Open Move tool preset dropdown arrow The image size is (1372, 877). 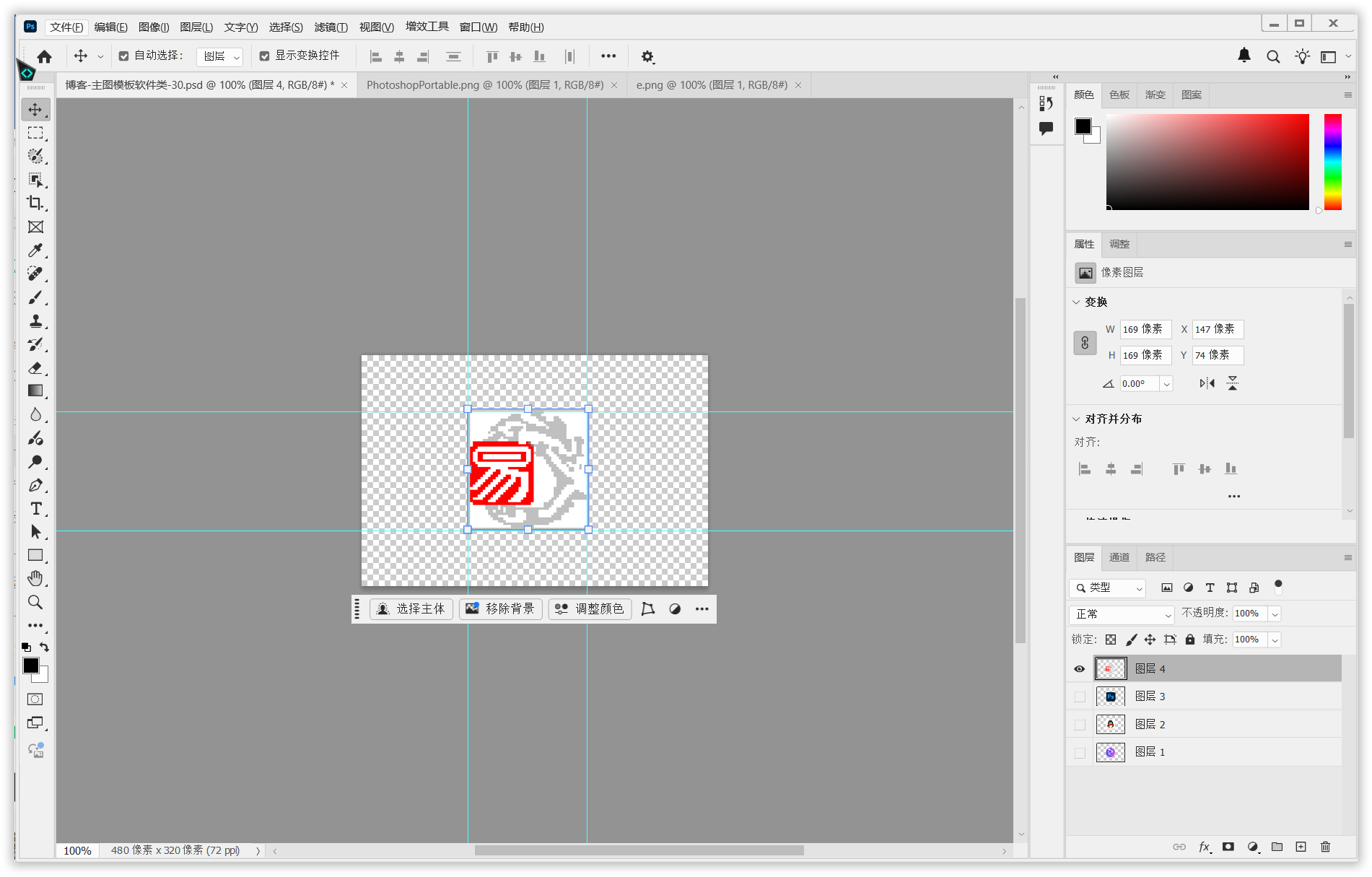click(100, 56)
